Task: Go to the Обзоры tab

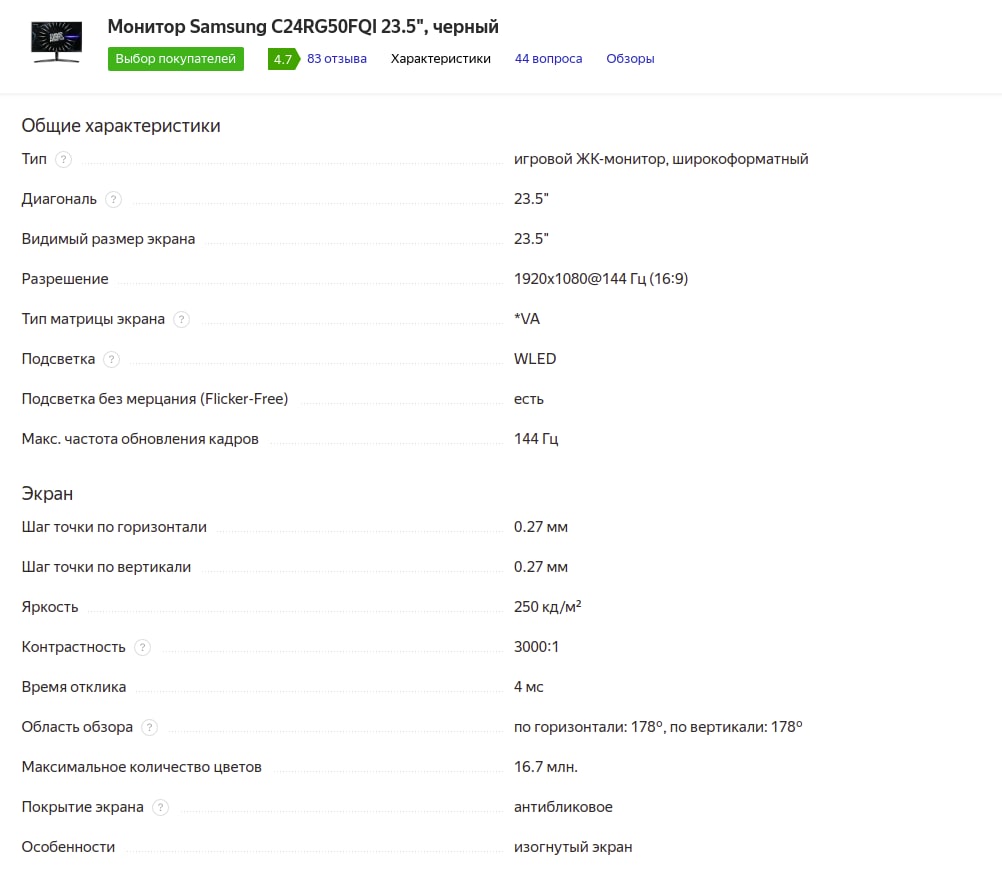Action: tap(630, 59)
